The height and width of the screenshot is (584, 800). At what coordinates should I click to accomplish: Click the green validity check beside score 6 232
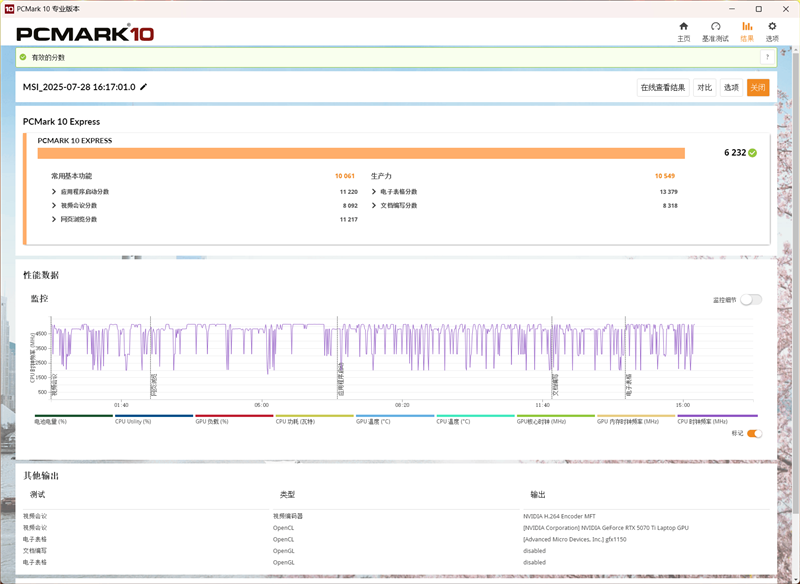pos(753,153)
